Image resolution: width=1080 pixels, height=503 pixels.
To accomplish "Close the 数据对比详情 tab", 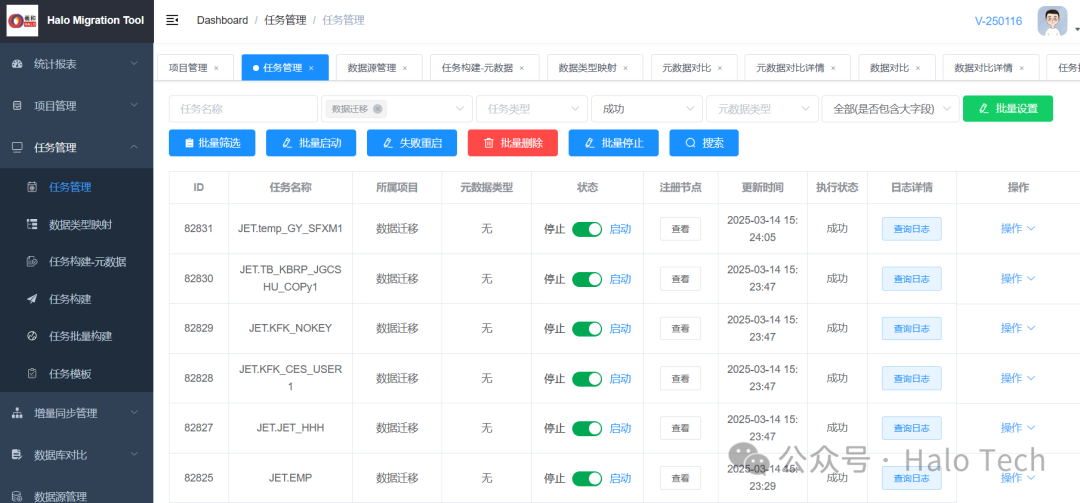I will pyautogui.click(x=1021, y=68).
